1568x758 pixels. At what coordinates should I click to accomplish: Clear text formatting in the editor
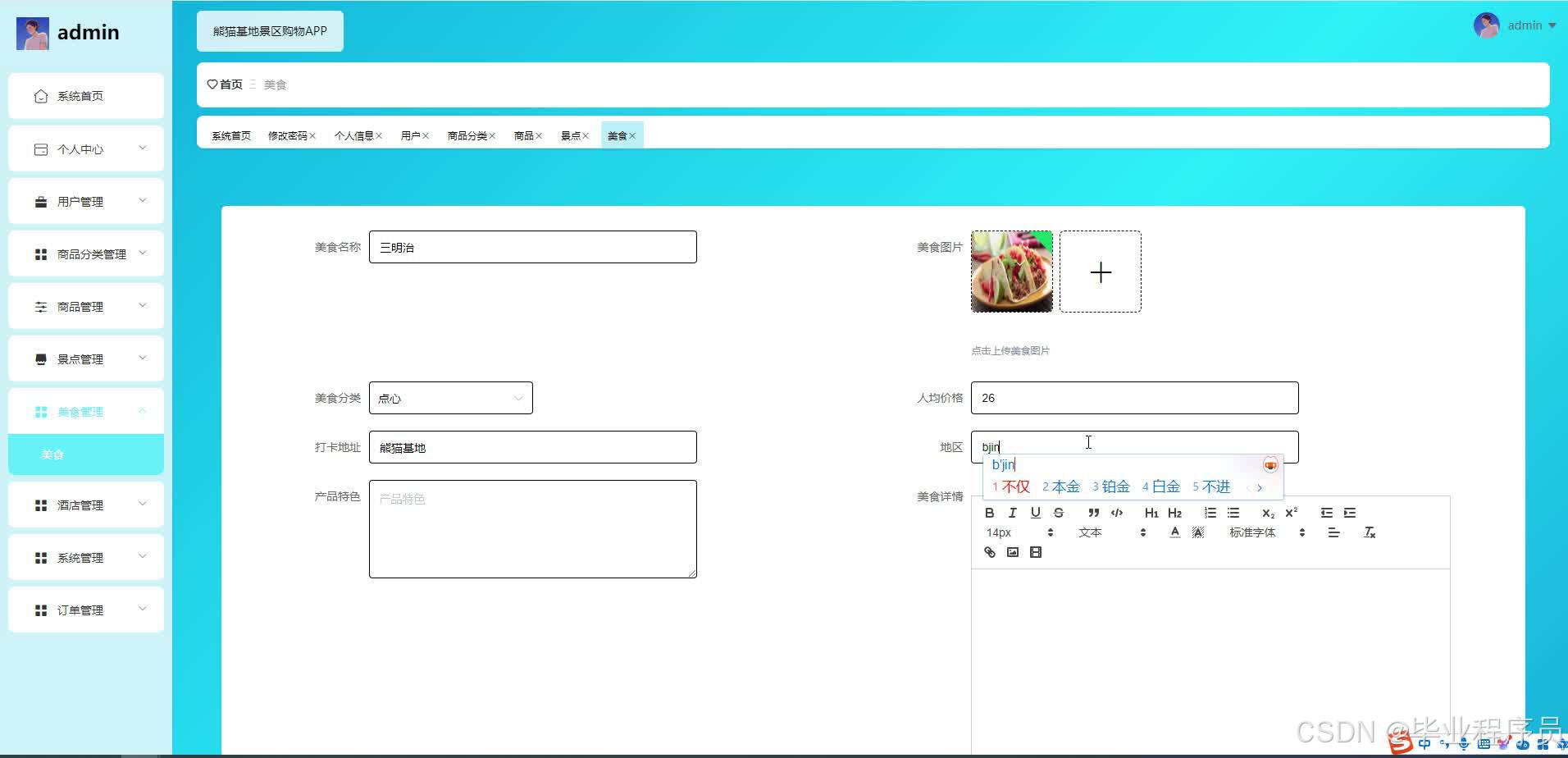point(1369,532)
